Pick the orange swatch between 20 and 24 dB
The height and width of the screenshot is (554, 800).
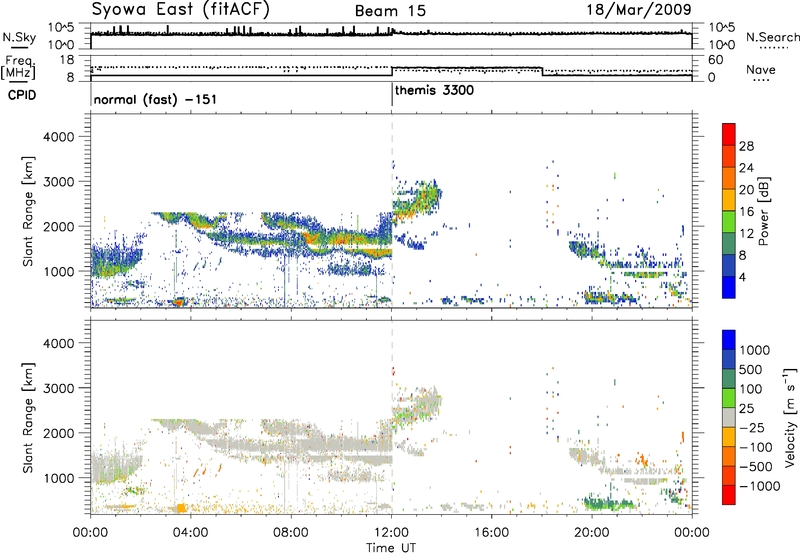(x=729, y=179)
